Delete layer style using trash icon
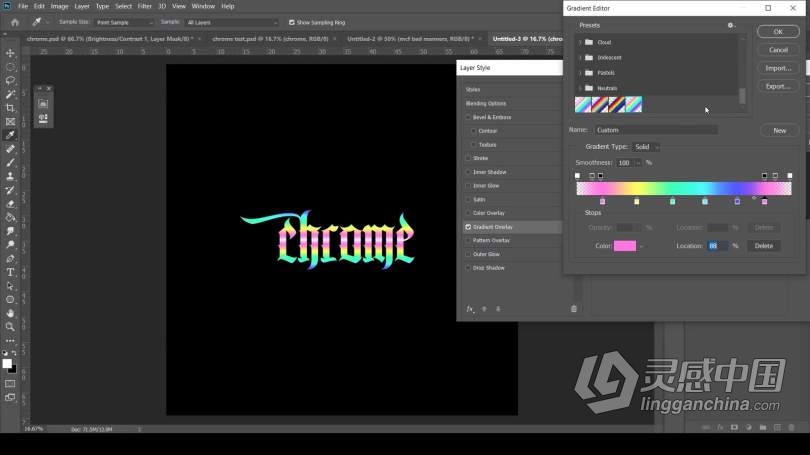810x455 pixels. point(573,309)
